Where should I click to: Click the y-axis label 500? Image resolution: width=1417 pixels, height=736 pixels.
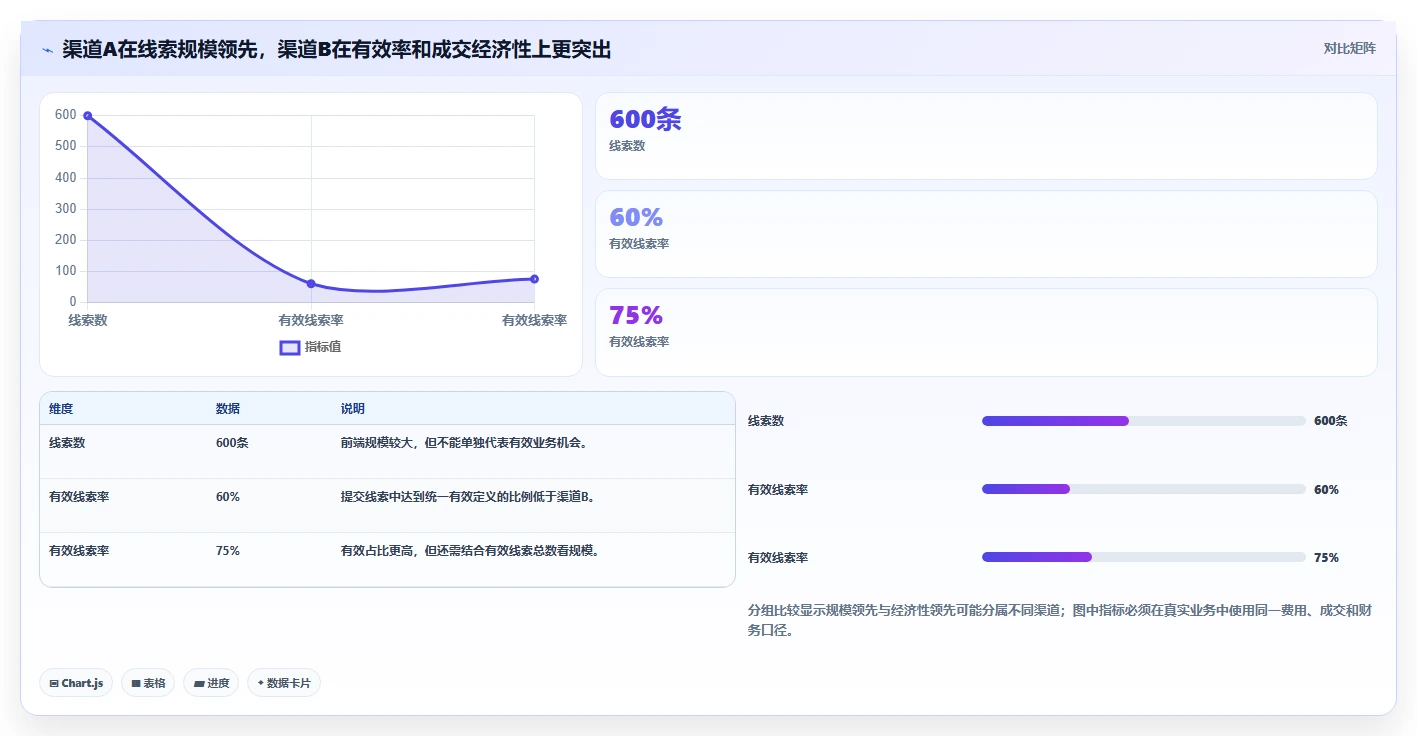point(66,146)
